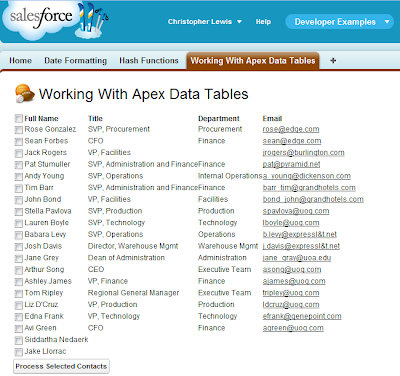Tick the Lauren Boyle checkbox
The height and width of the screenshot is (376, 400).
19,223
